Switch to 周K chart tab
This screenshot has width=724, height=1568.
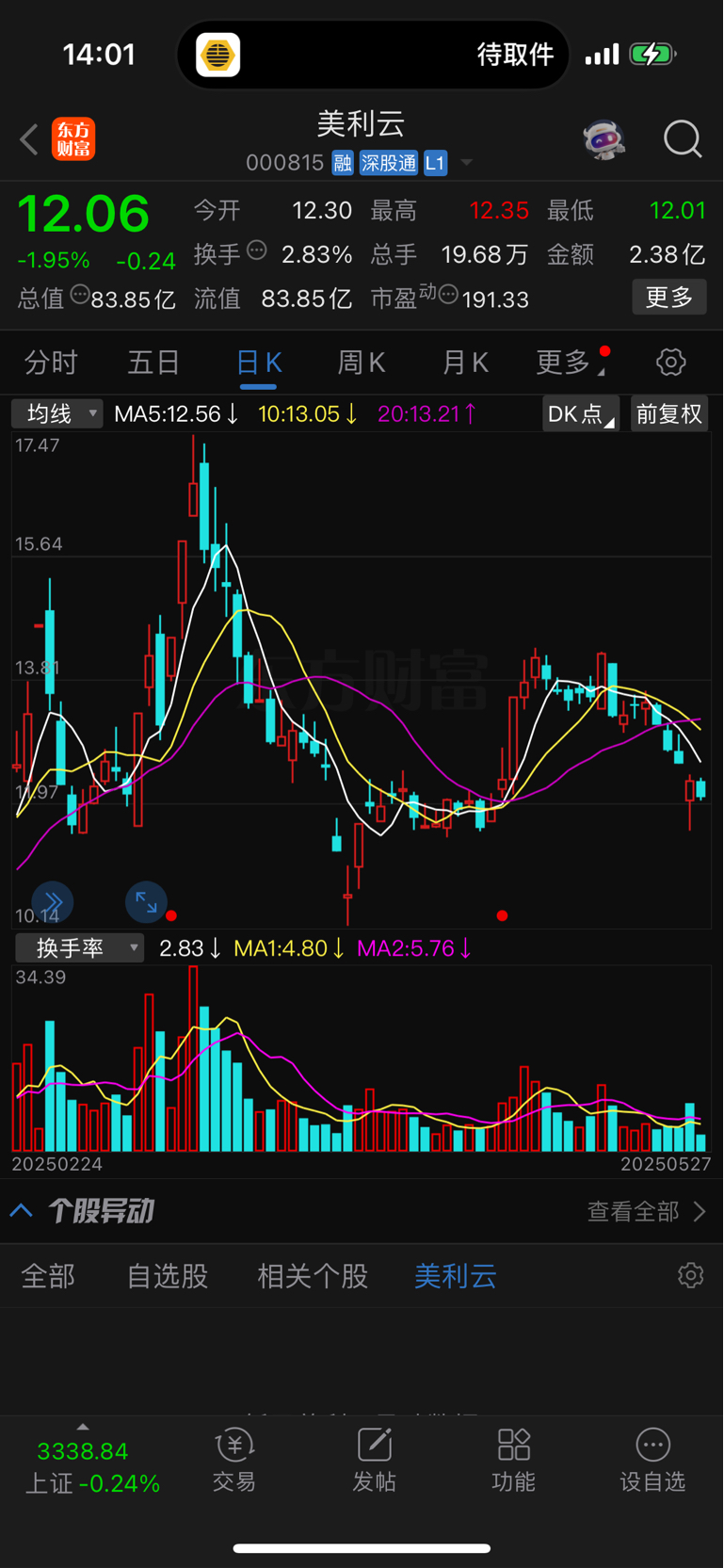362,362
